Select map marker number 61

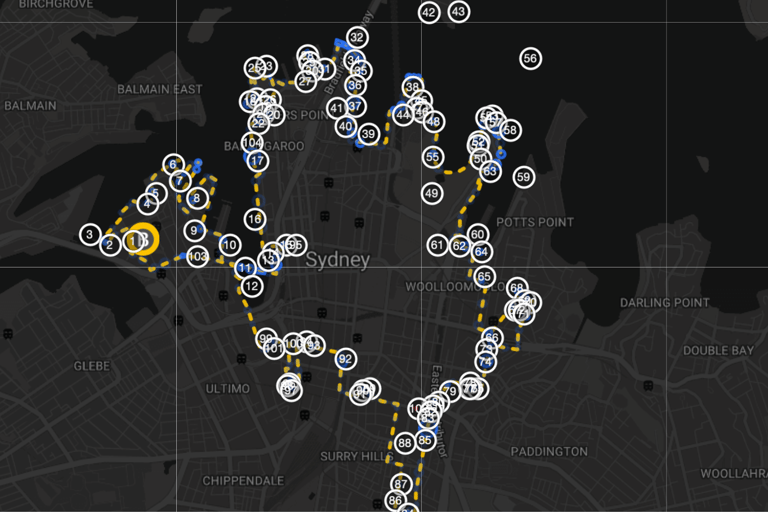point(437,244)
